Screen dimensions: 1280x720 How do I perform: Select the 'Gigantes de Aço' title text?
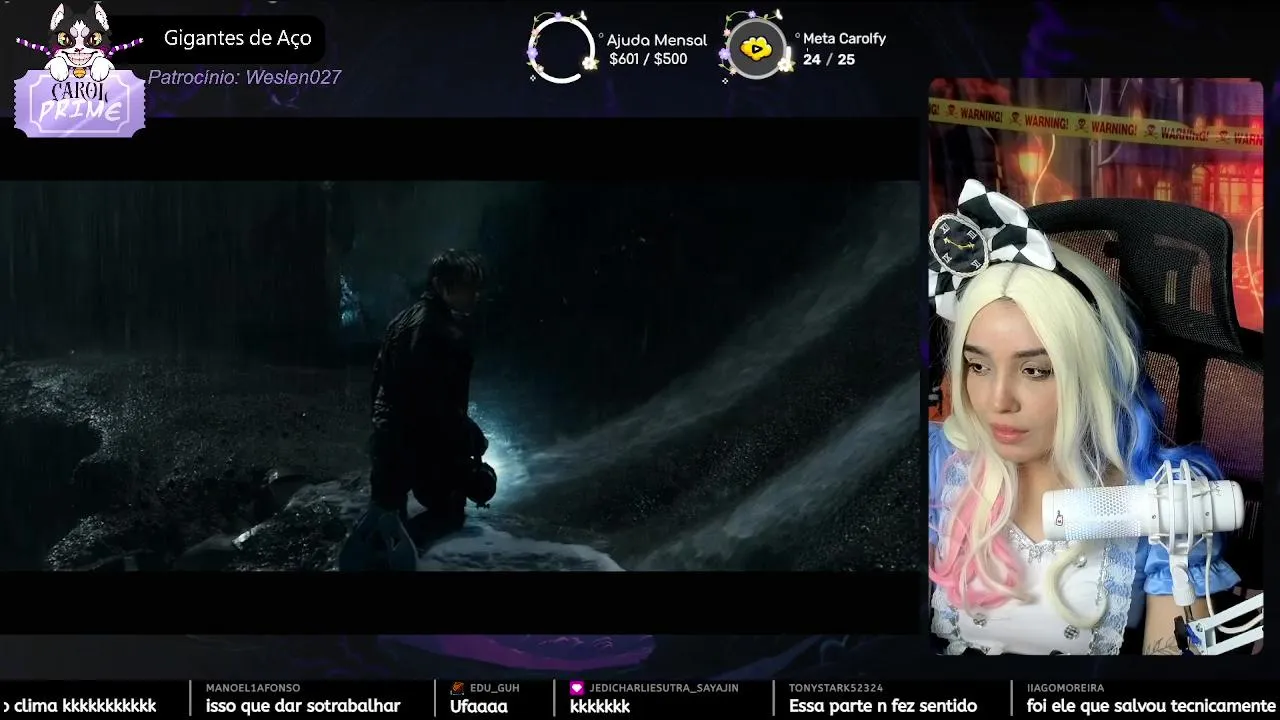click(x=238, y=39)
